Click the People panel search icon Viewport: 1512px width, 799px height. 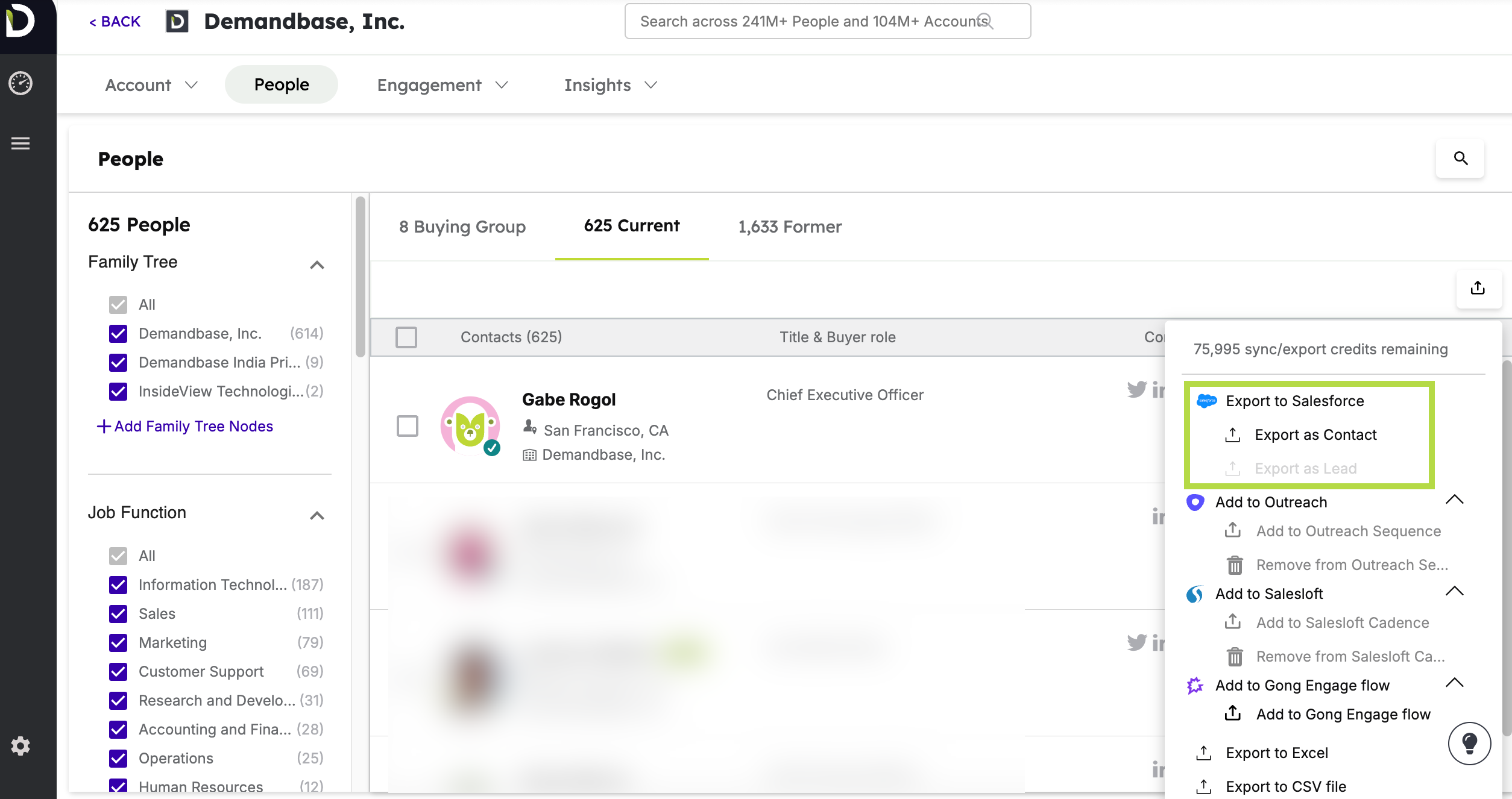[x=1460, y=158]
